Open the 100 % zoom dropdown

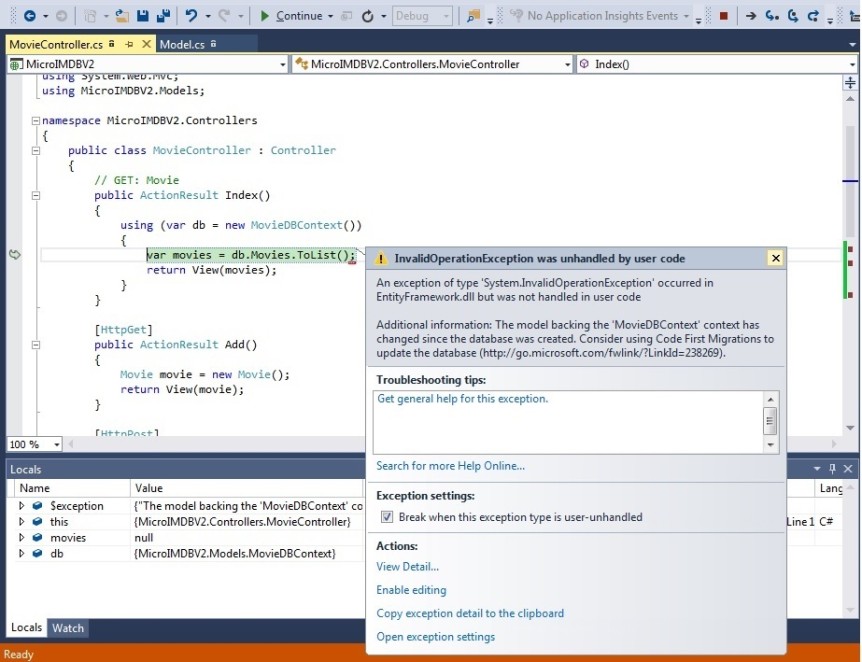[x=56, y=444]
